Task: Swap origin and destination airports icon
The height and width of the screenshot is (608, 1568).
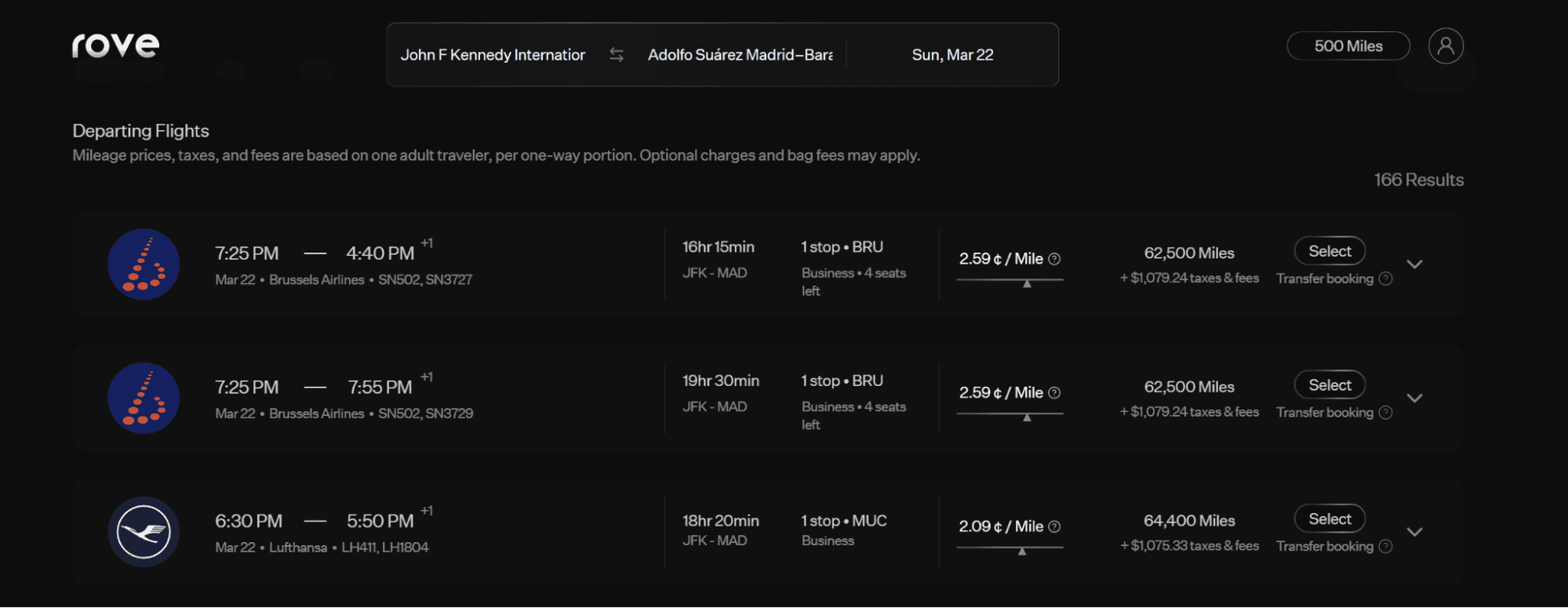Action: pyautogui.click(x=617, y=55)
